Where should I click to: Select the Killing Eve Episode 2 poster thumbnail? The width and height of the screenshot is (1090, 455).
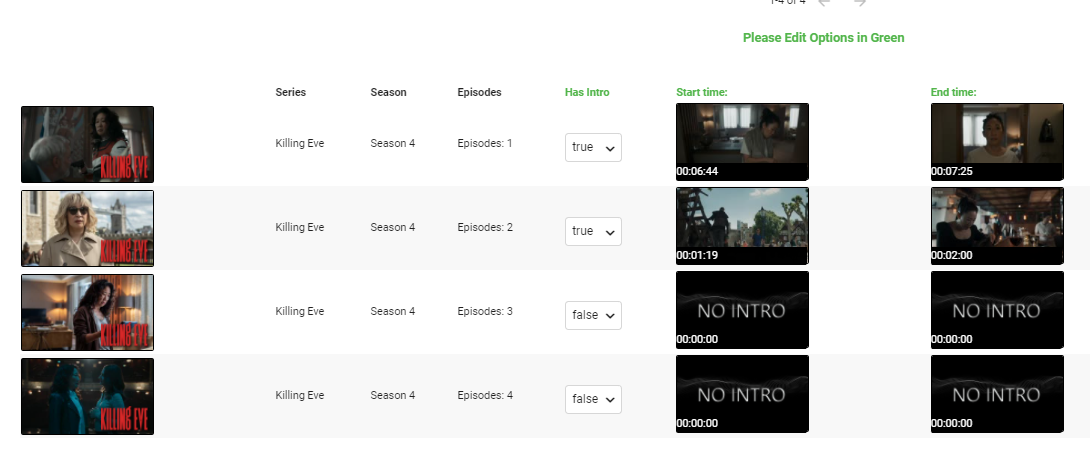click(x=88, y=229)
